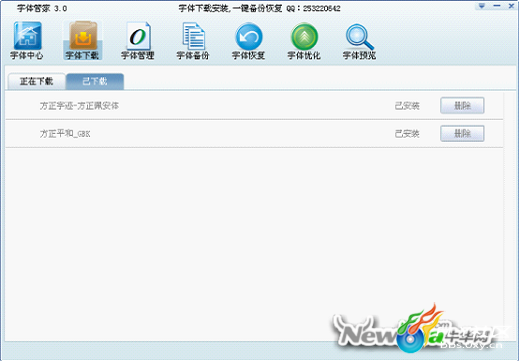The height and width of the screenshot is (361, 520).
Task: Click 已安装 status for 方正平和_GBK
Action: pos(407,134)
